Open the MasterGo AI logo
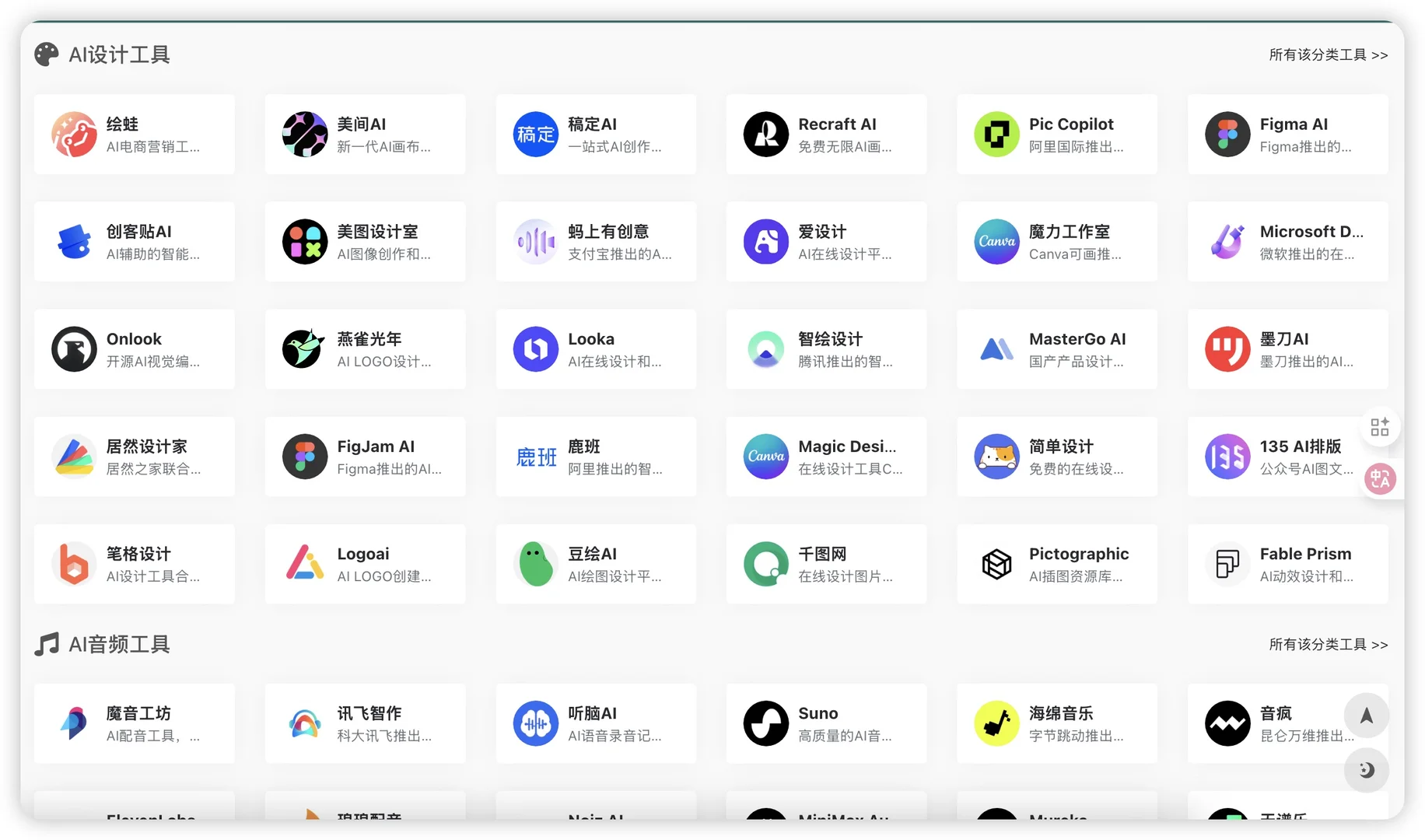1425x840 pixels. tap(997, 349)
